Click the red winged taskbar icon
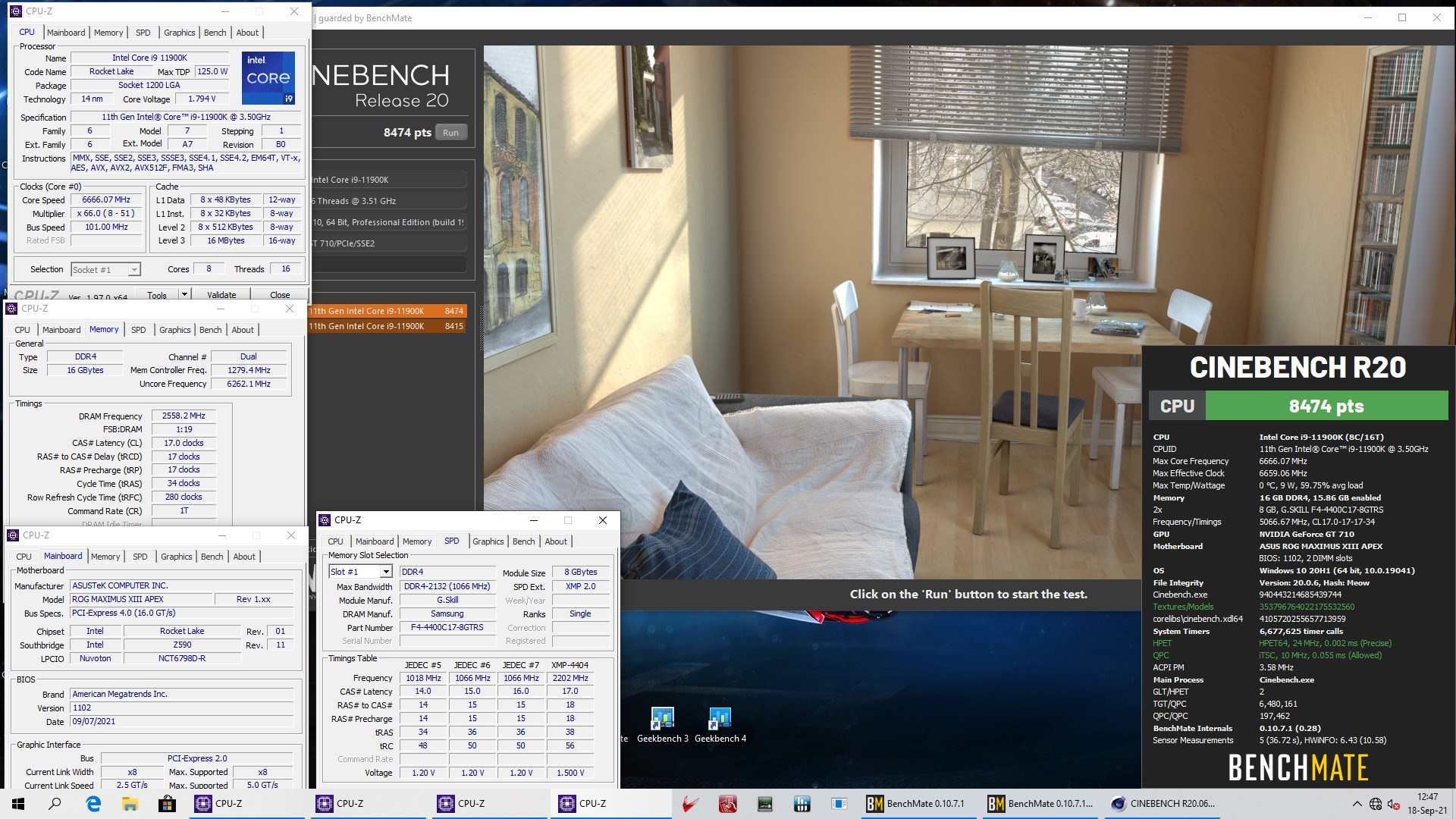Image resolution: width=1456 pixels, height=819 pixels. (x=690, y=804)
